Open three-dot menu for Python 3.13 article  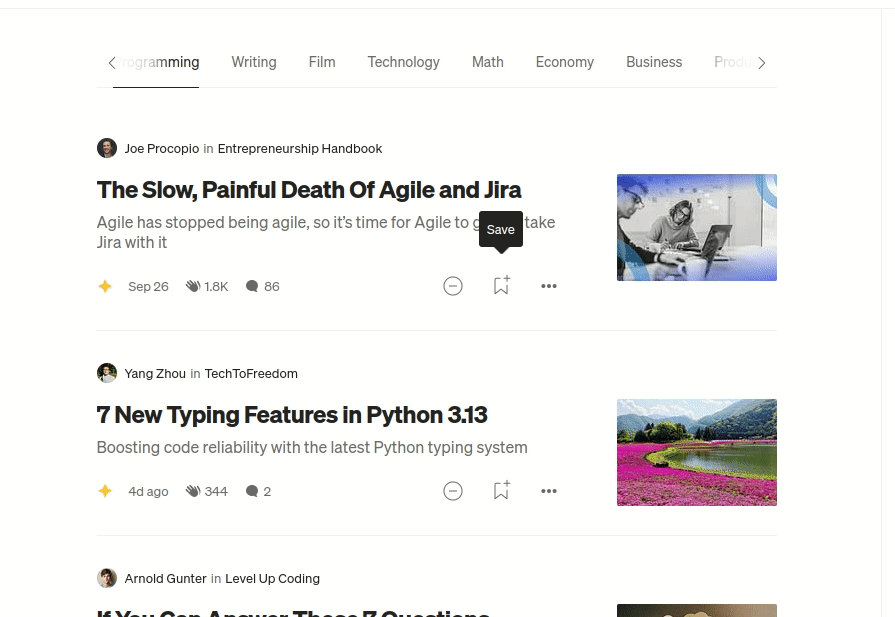tap(548, 491)
